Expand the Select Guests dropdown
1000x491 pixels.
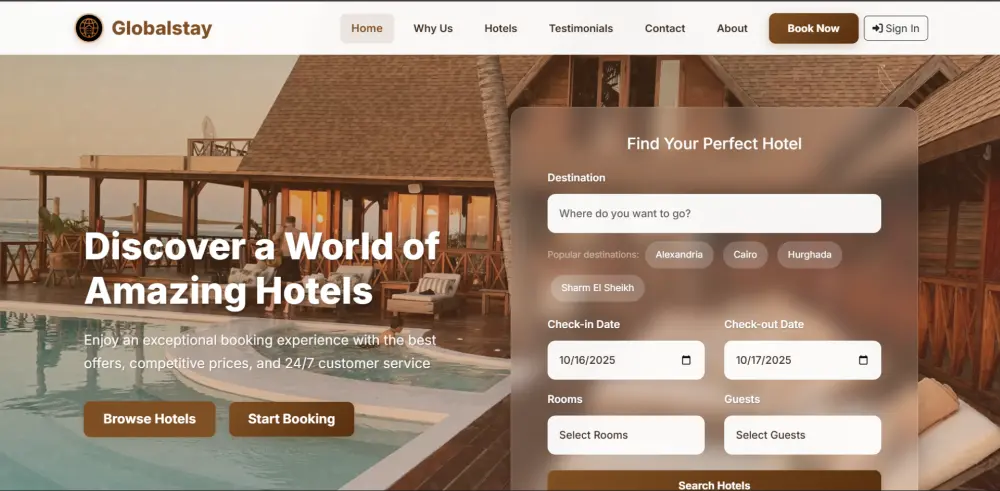point(802,435)
